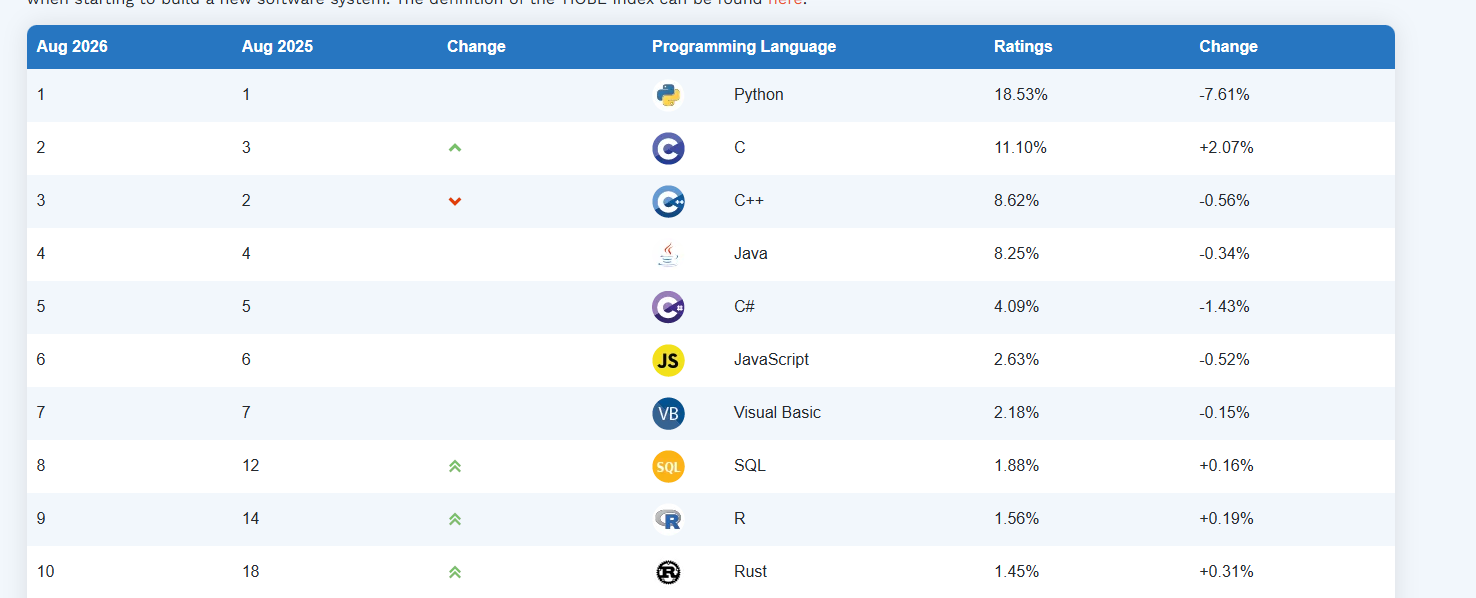Image resolution: width=1476 pixels, height=598 pixels.
Task: Select the Visual Basic language name
Action: pos(777,413)
